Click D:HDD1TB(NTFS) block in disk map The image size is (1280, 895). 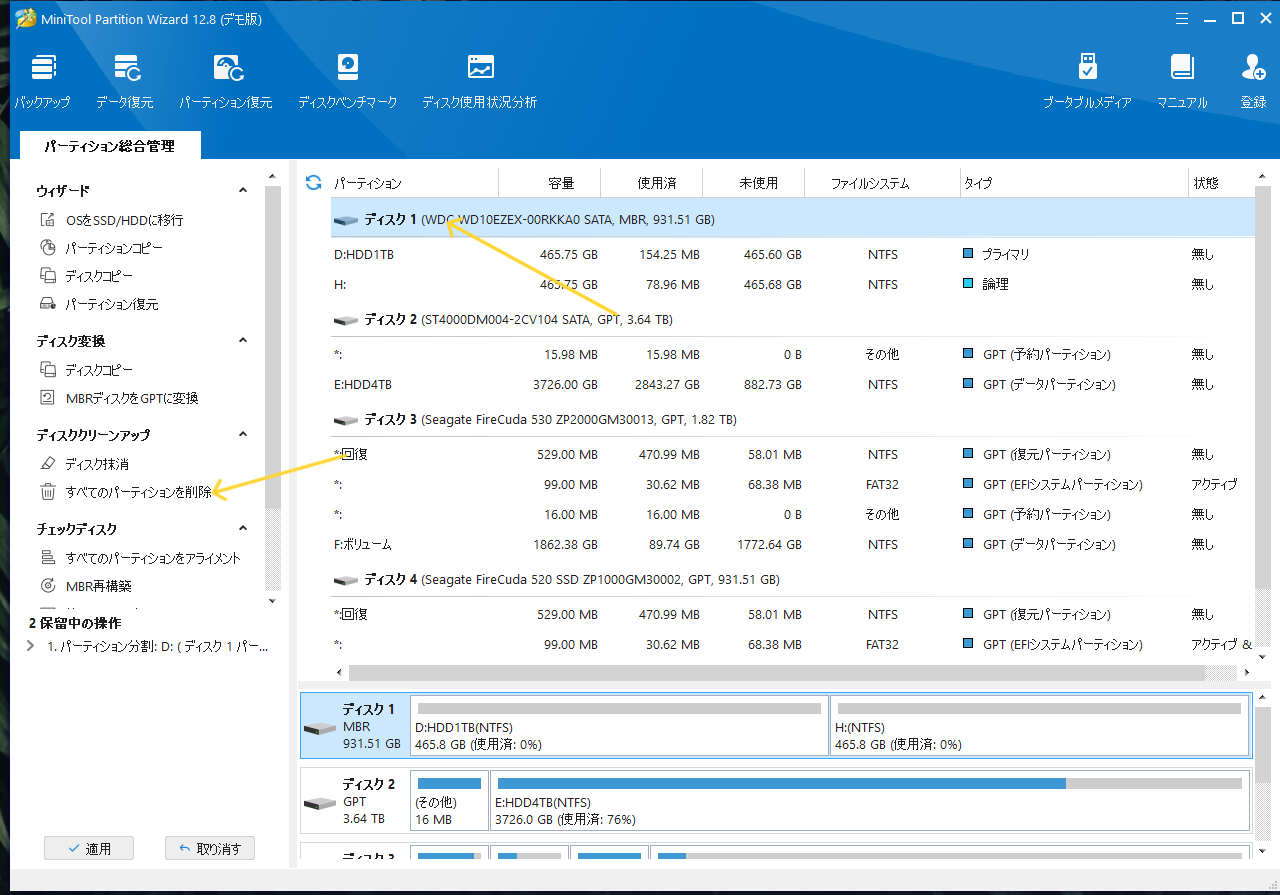point(619,726)
